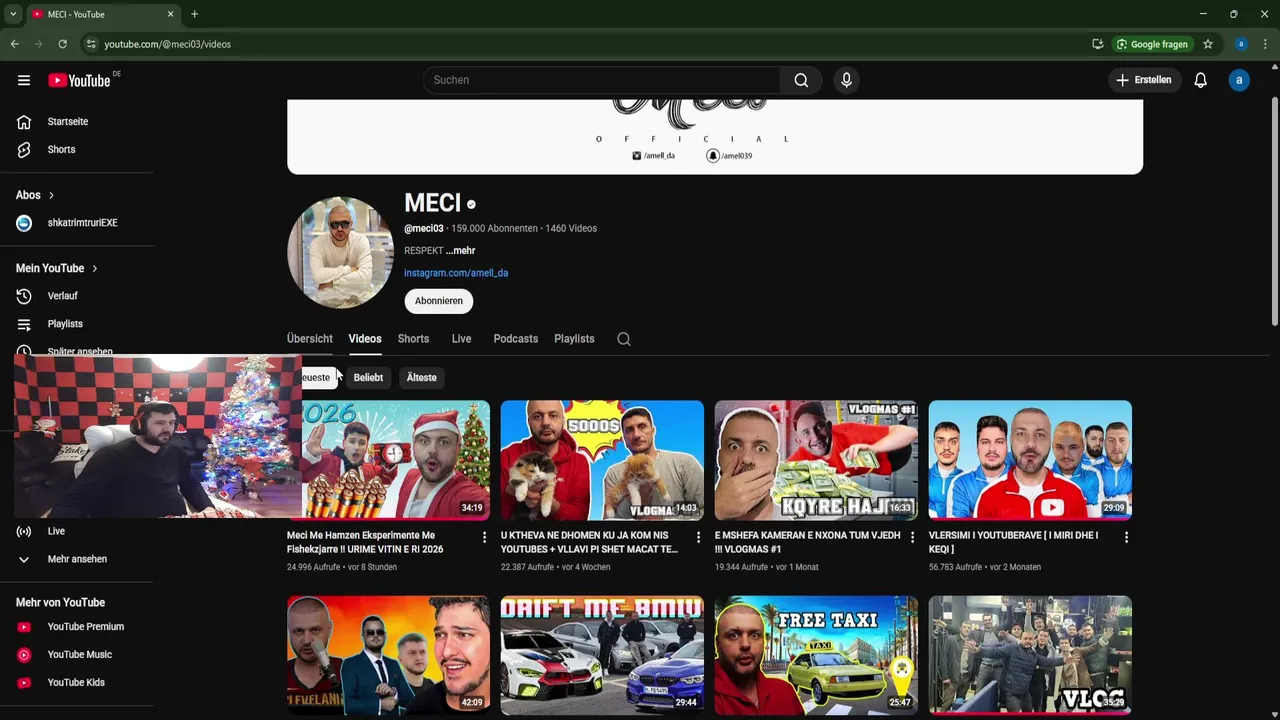Close the MECI - YouTube tab

pos(170,14)
